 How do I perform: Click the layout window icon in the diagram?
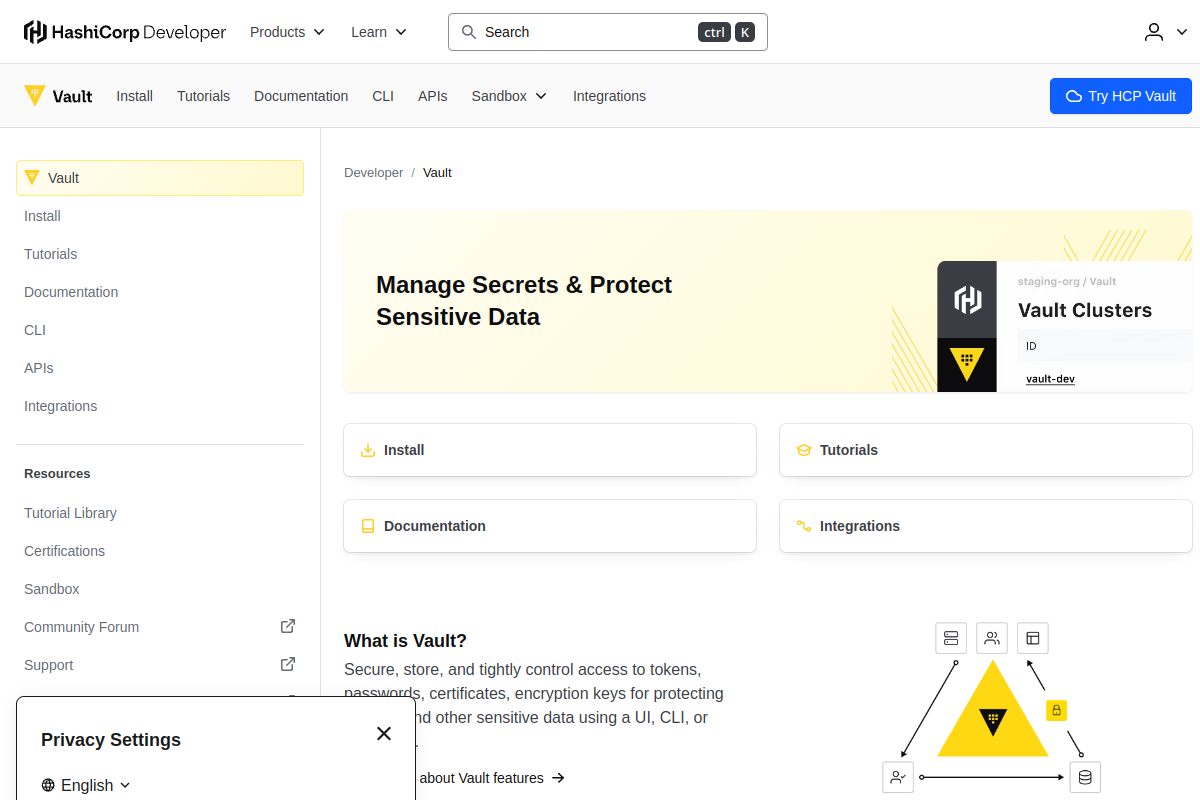pos(1033,638)
